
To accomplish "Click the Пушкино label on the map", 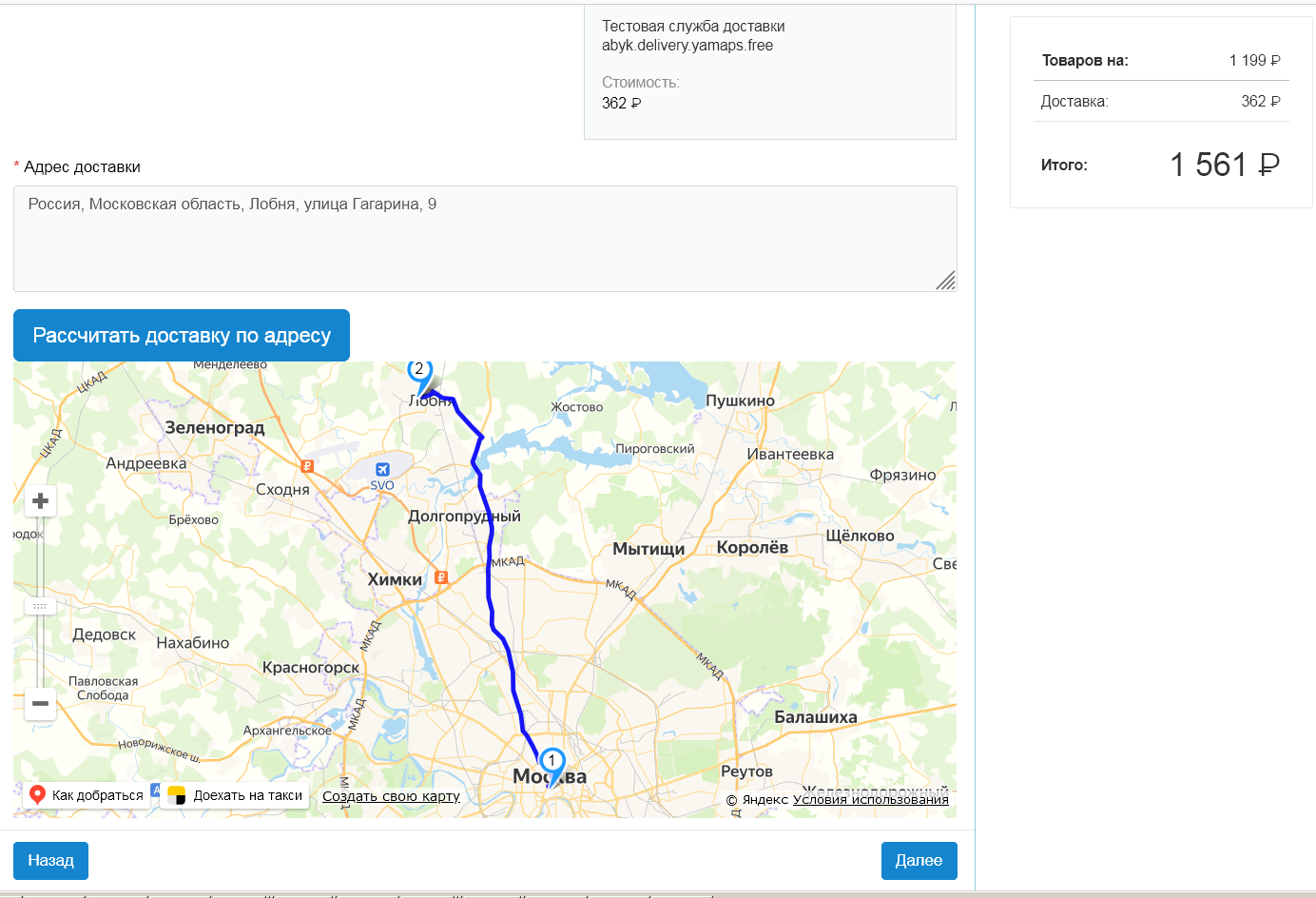I will 740,401.
